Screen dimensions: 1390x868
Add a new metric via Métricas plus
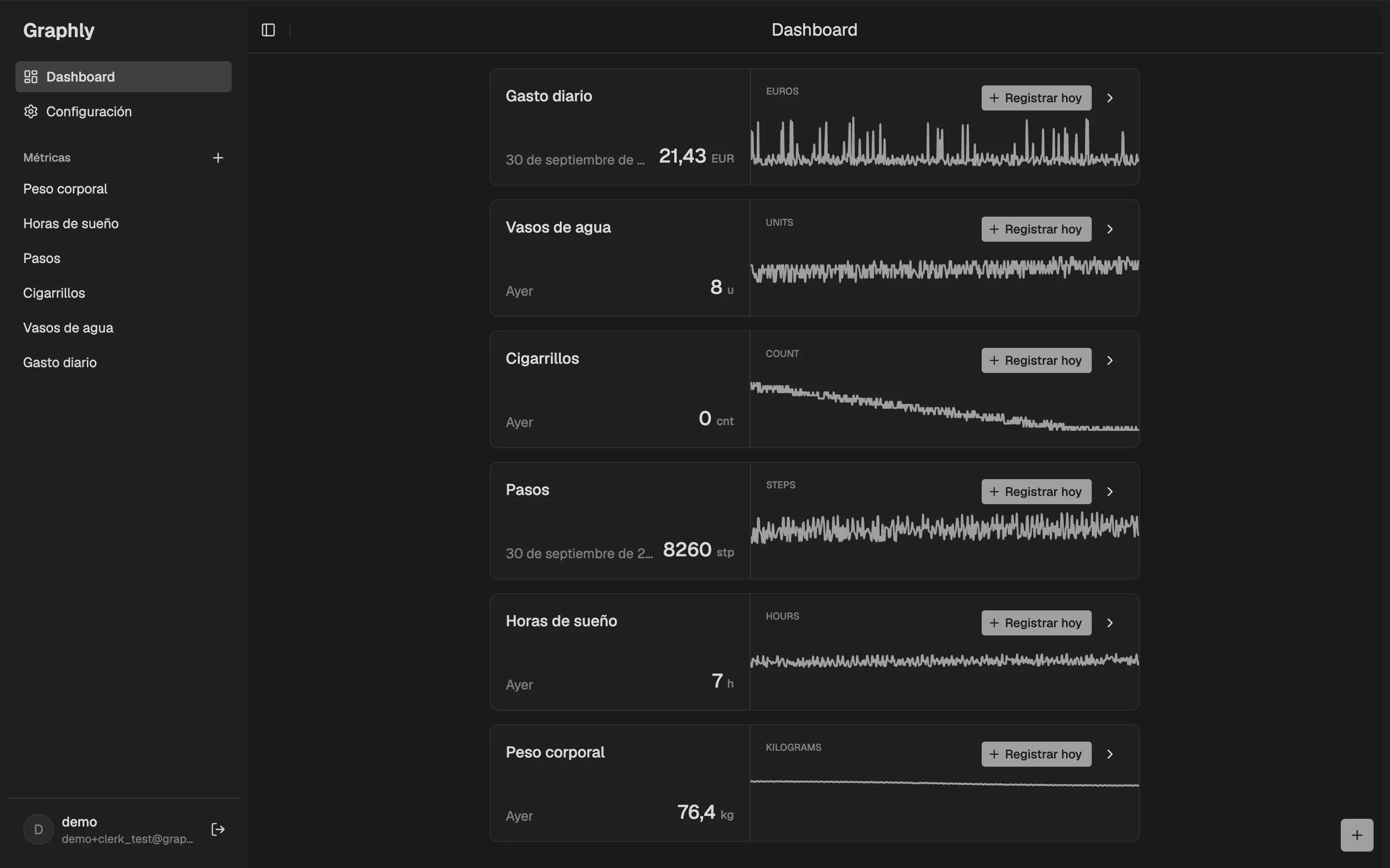[x=218, y=158]
